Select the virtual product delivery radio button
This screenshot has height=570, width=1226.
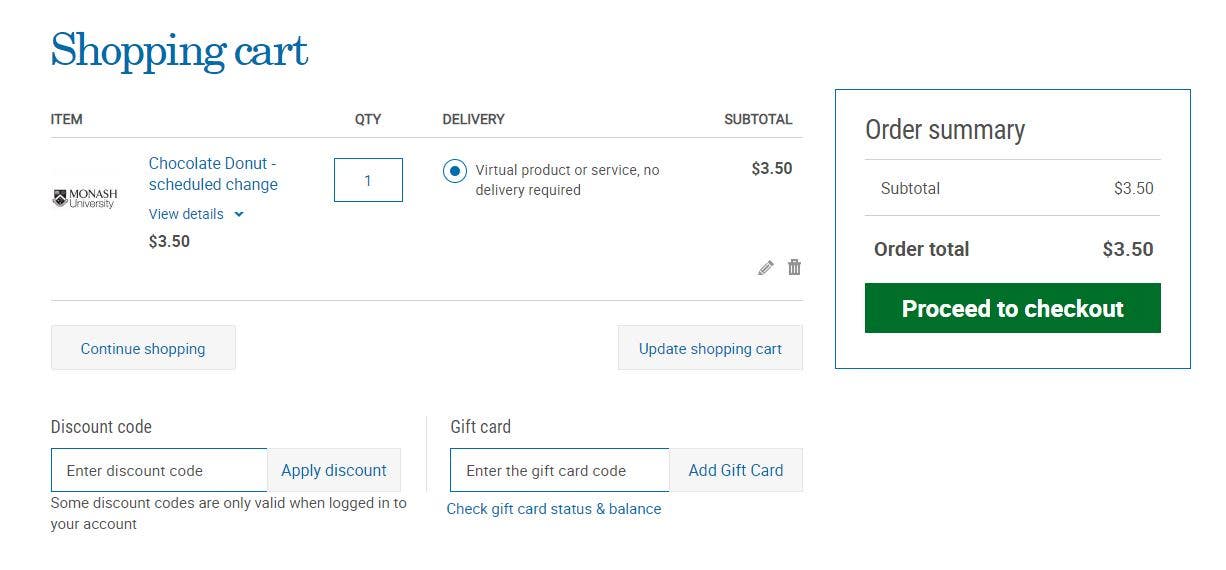point(455,171)
